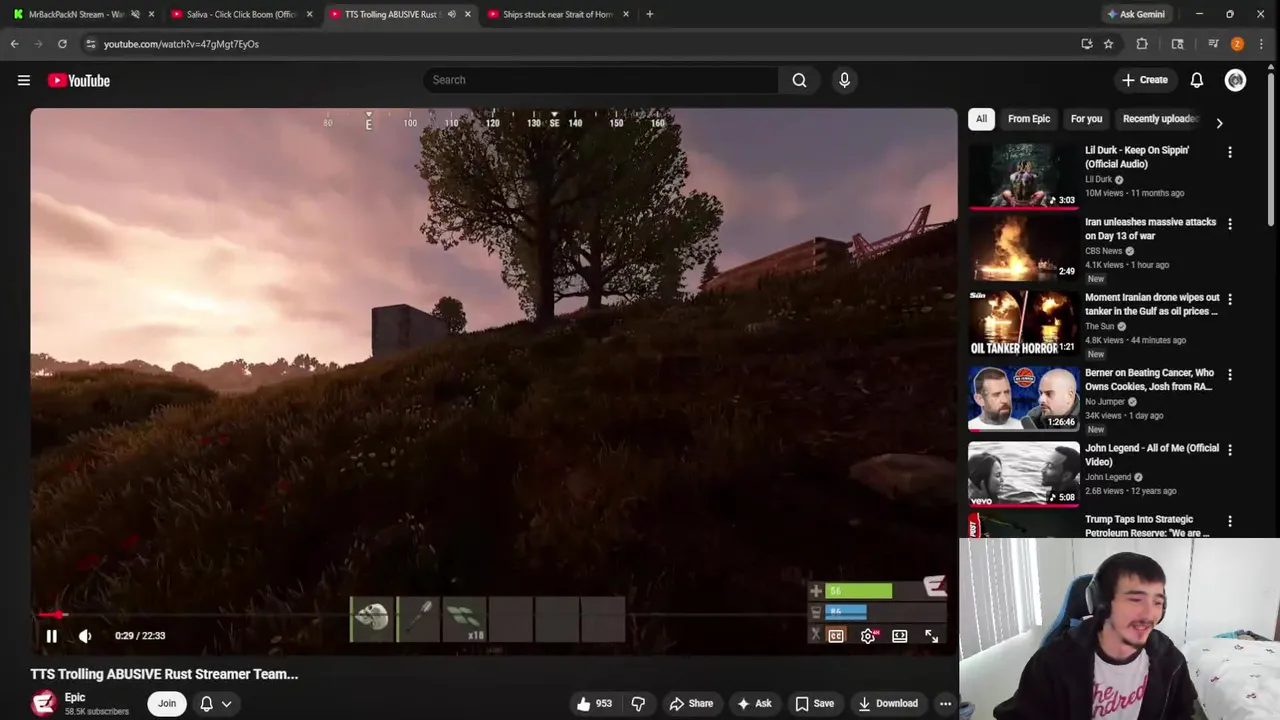Viewport: 1280px width, 720px height.
Task: Reload the current page
Action: pyautogui.click(x=62, y=44)
